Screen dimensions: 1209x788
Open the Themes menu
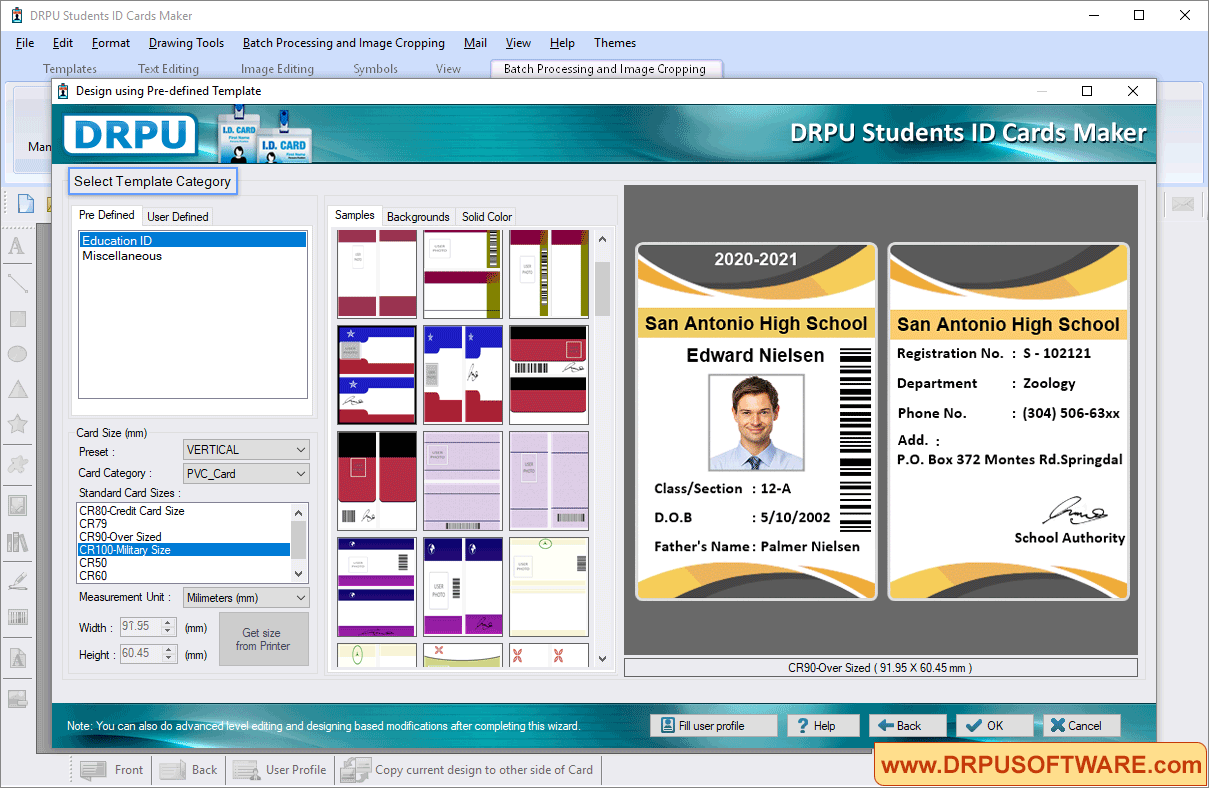coord(615,43)
